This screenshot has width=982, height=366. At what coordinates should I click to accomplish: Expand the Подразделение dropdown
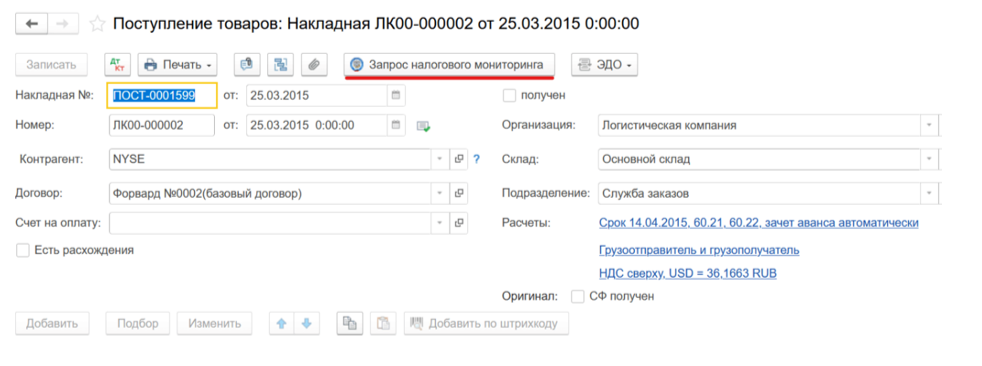coord(929,194)
